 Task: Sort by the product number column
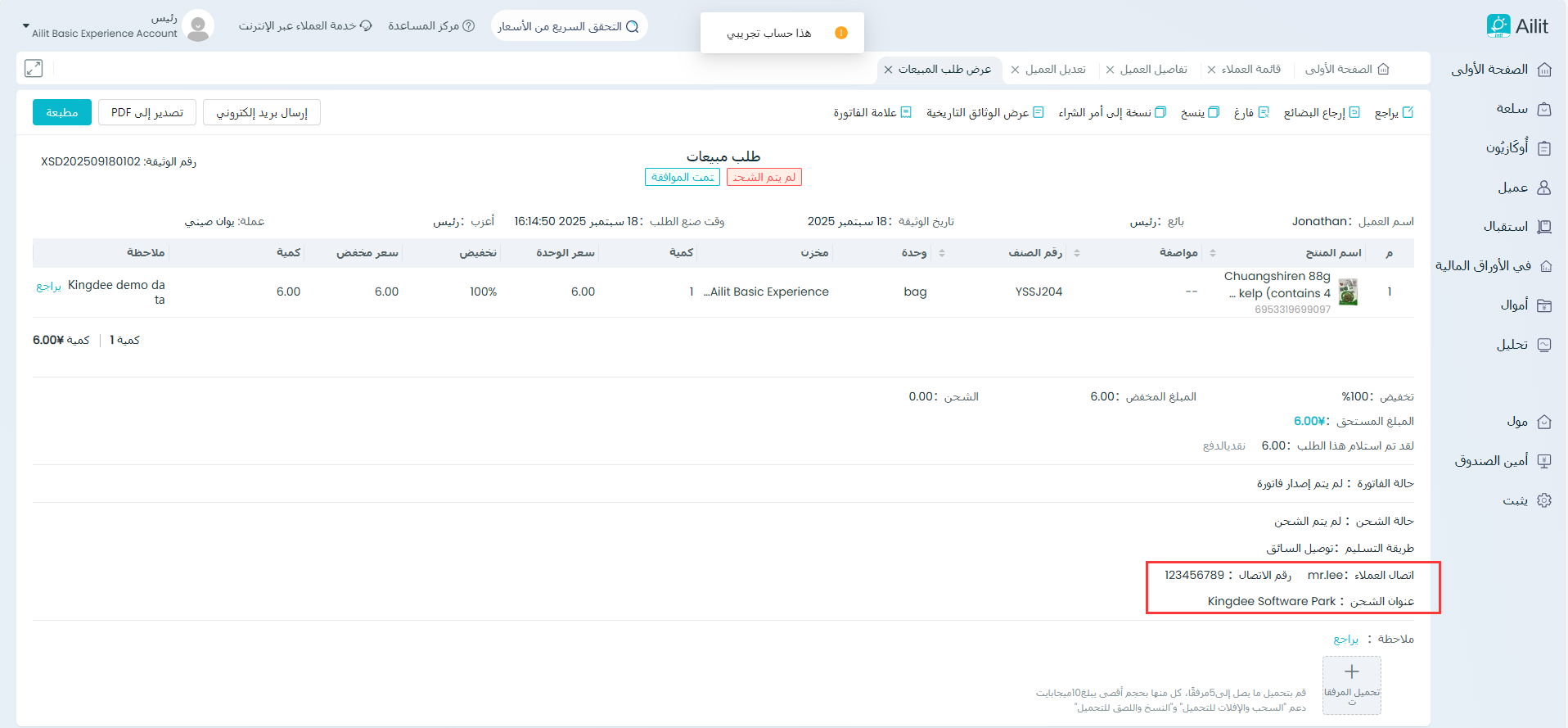(1077, 253)
